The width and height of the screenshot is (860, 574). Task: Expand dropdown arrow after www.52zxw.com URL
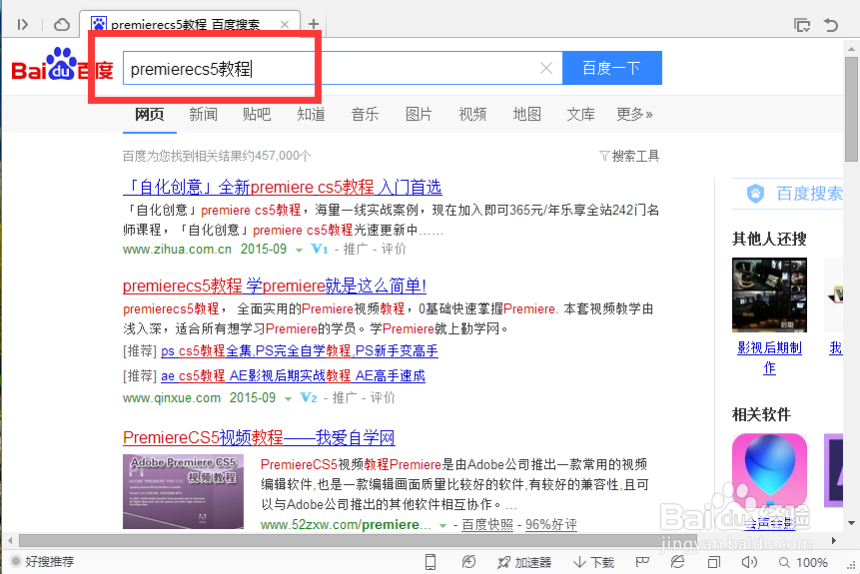tap(443, 526)
